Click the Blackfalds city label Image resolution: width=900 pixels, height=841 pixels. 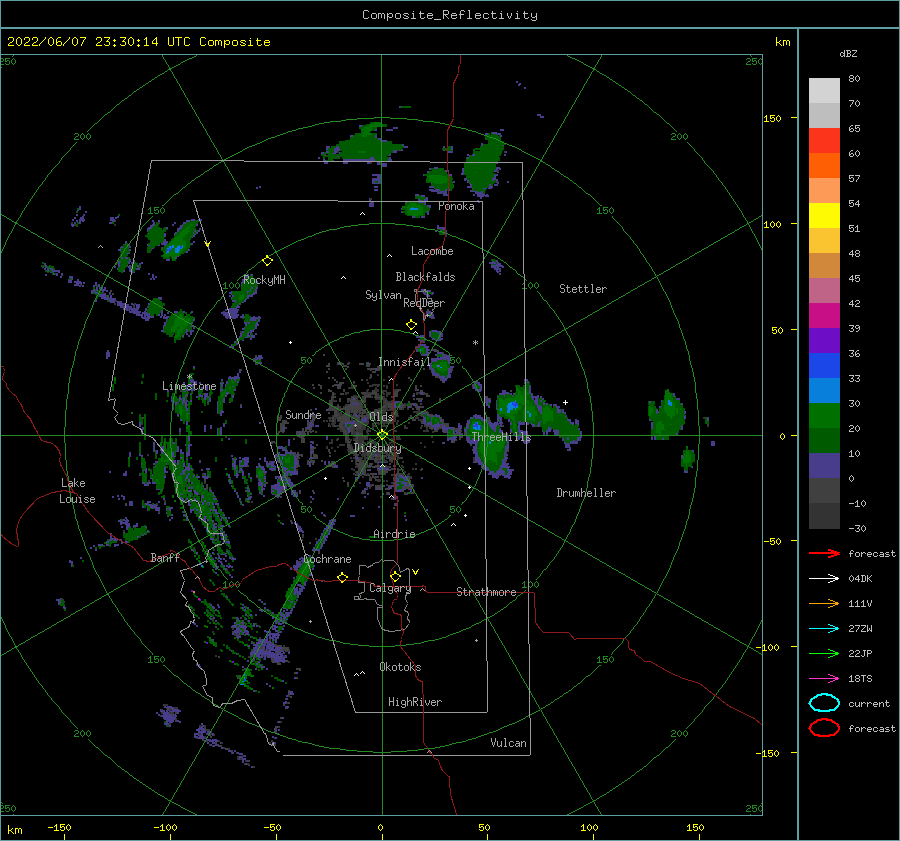425,277
